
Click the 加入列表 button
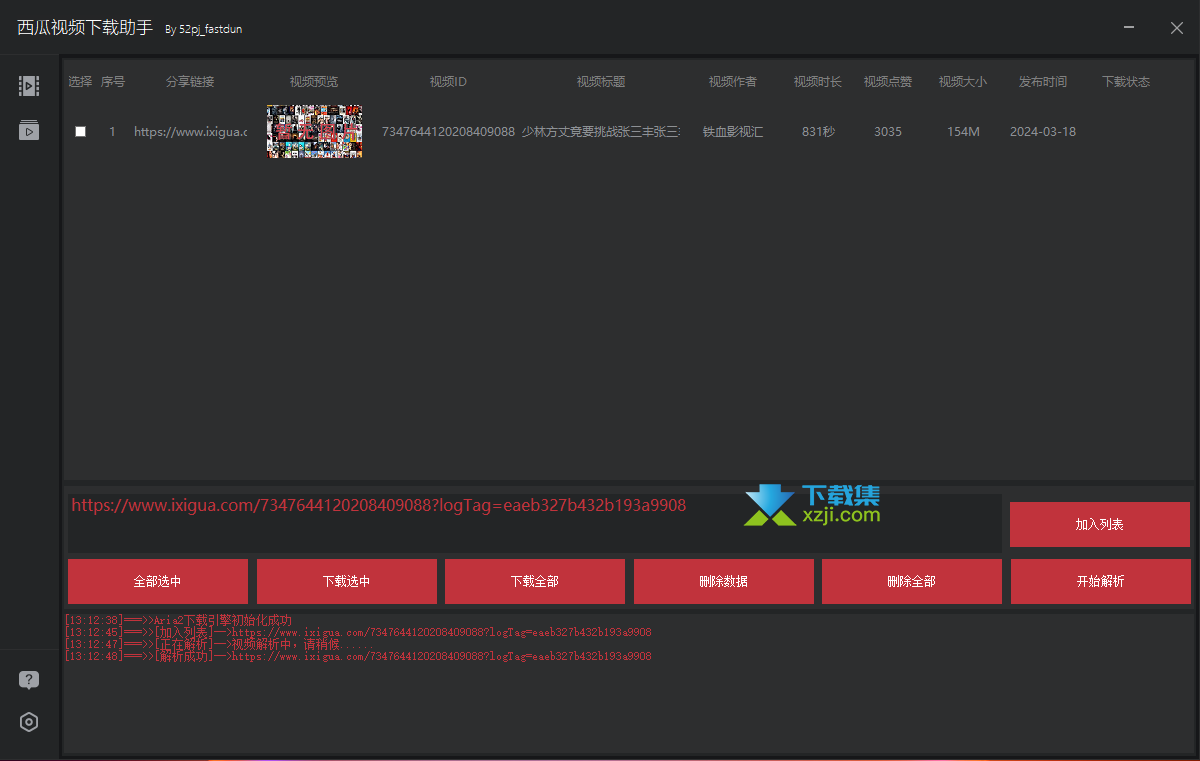pyautogui.click(x=1100, y=524)
